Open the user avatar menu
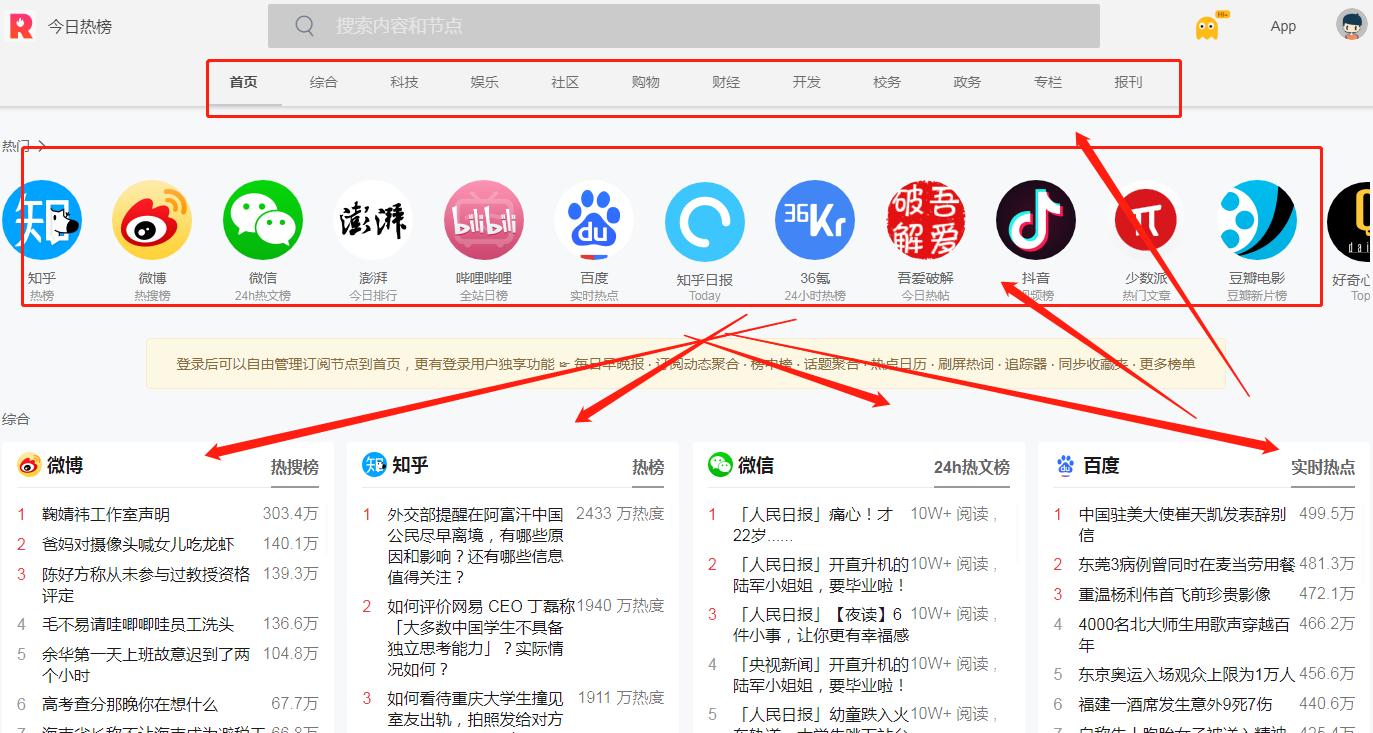Screen dimensions: 1373x733 (x=1351, y=24)
